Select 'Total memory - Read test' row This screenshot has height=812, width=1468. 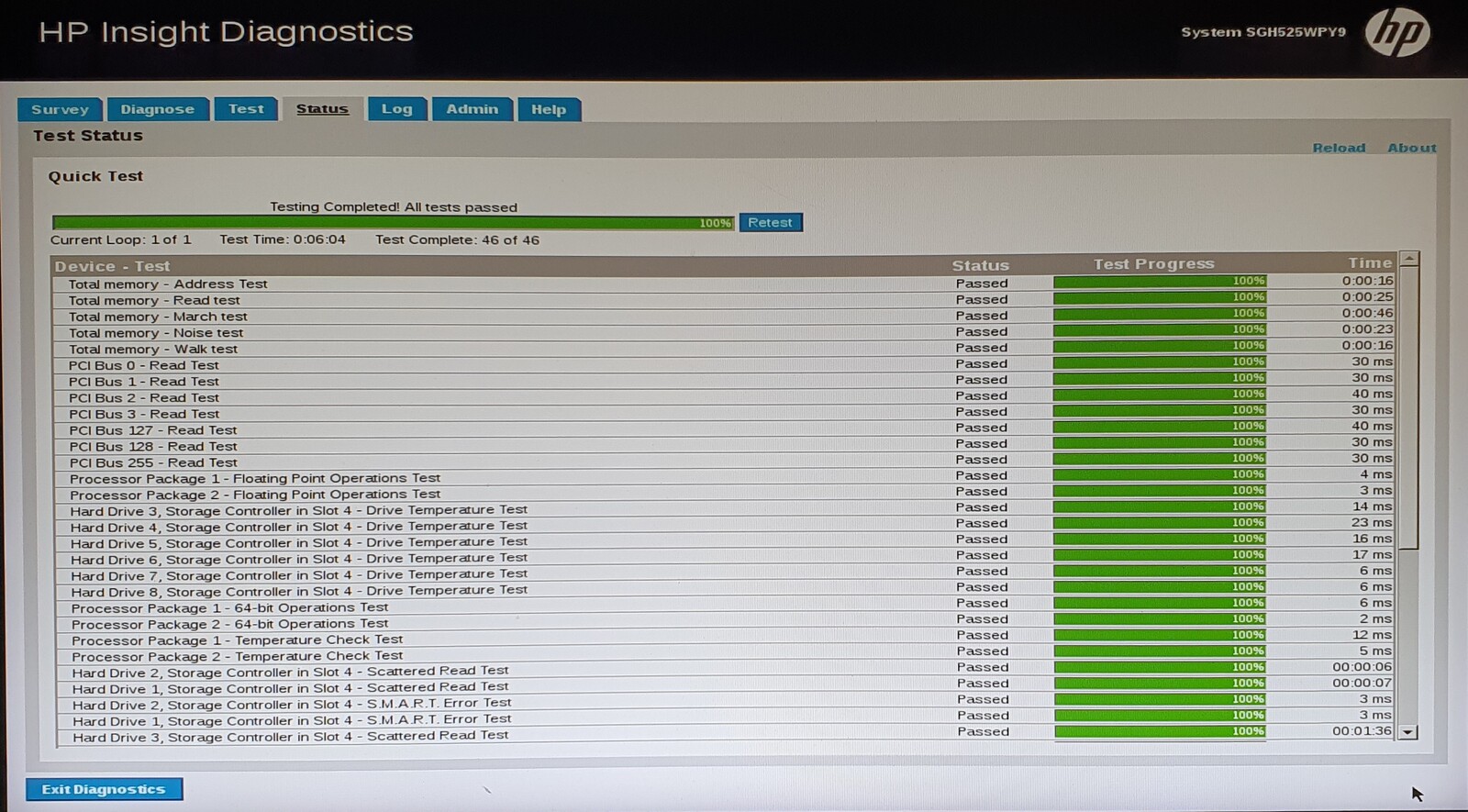click(724, 300)
